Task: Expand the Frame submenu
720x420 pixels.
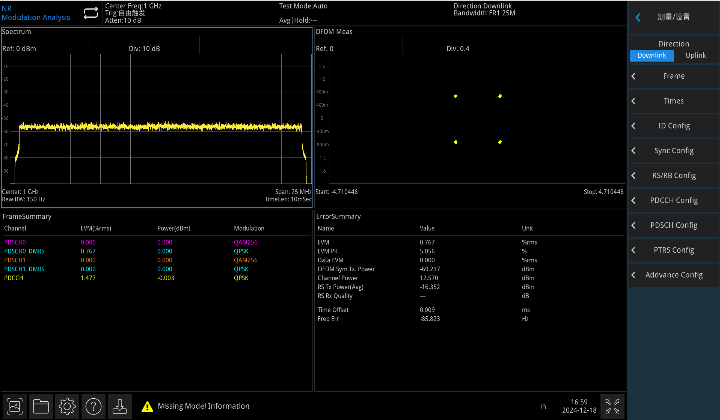Action: pos(673,76)
